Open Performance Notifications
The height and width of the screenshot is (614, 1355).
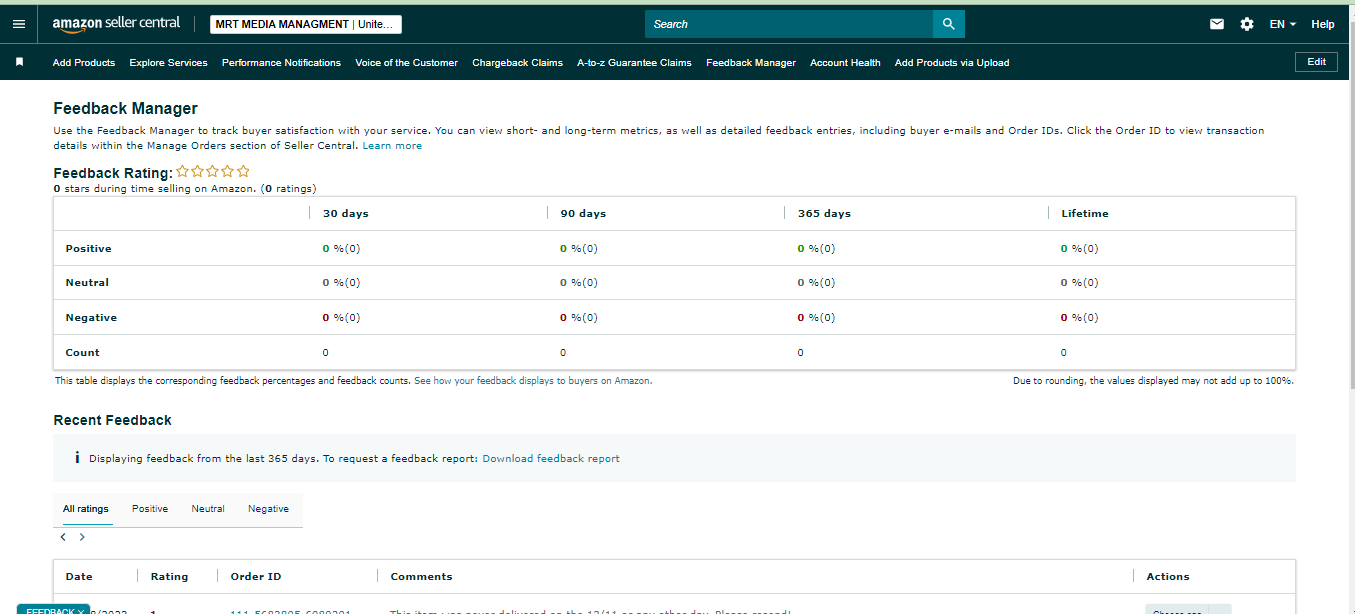pos(281,62)
